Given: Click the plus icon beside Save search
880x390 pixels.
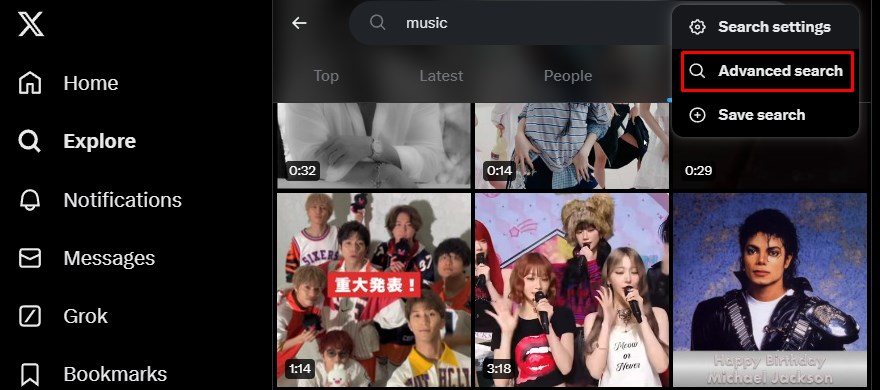Looking at the screenshot, I should tap(697, 115).
